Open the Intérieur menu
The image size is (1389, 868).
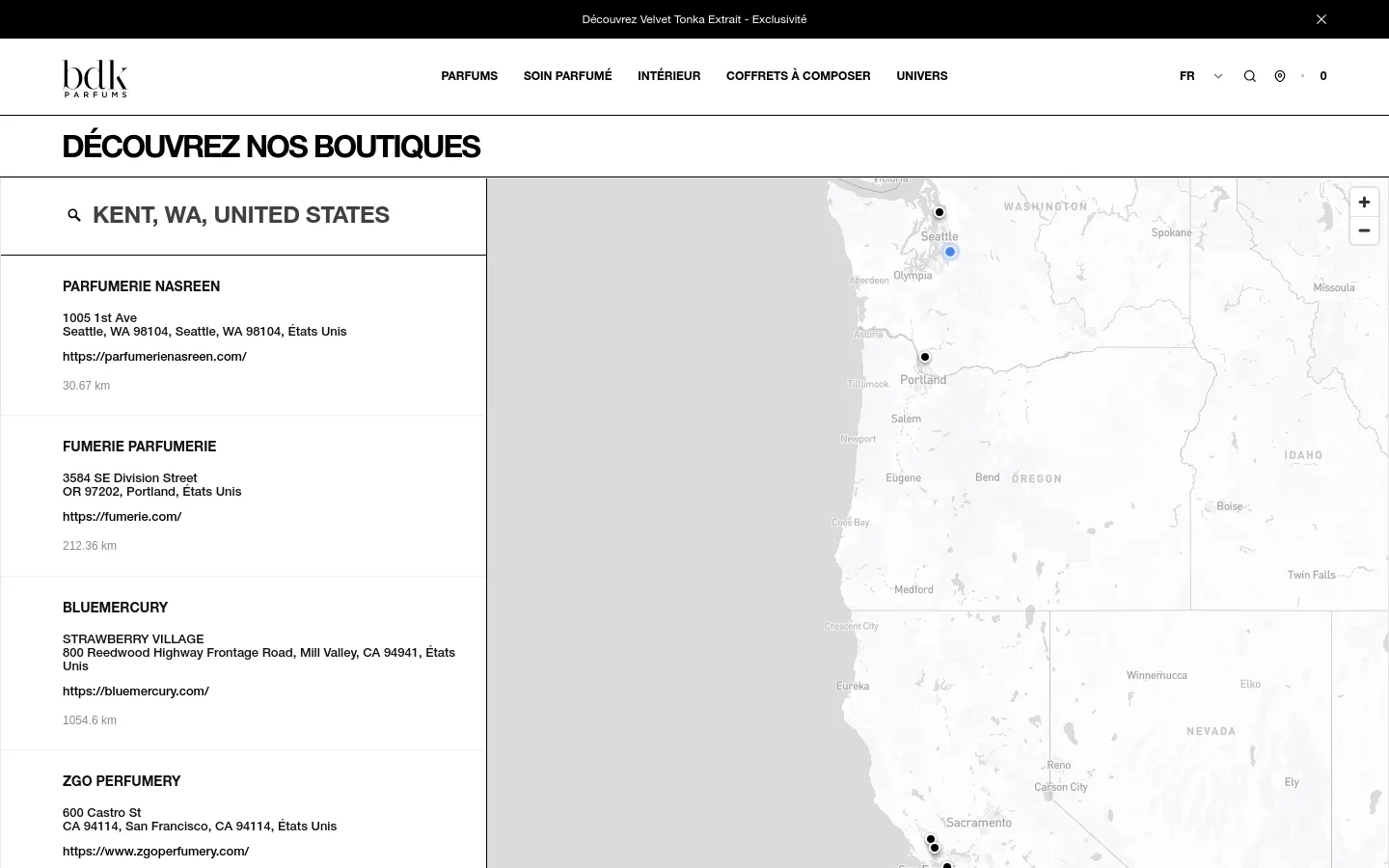pos(668,76)
